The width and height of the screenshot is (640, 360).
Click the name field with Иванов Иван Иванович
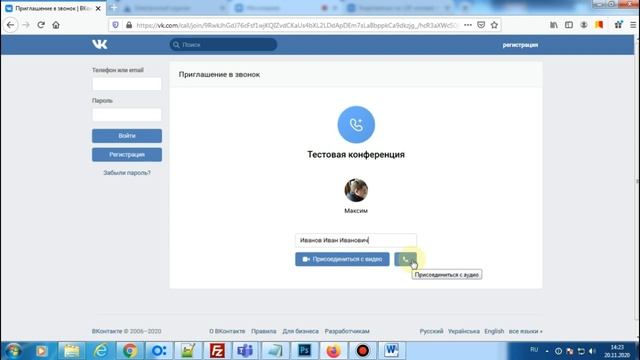(356, 240)
